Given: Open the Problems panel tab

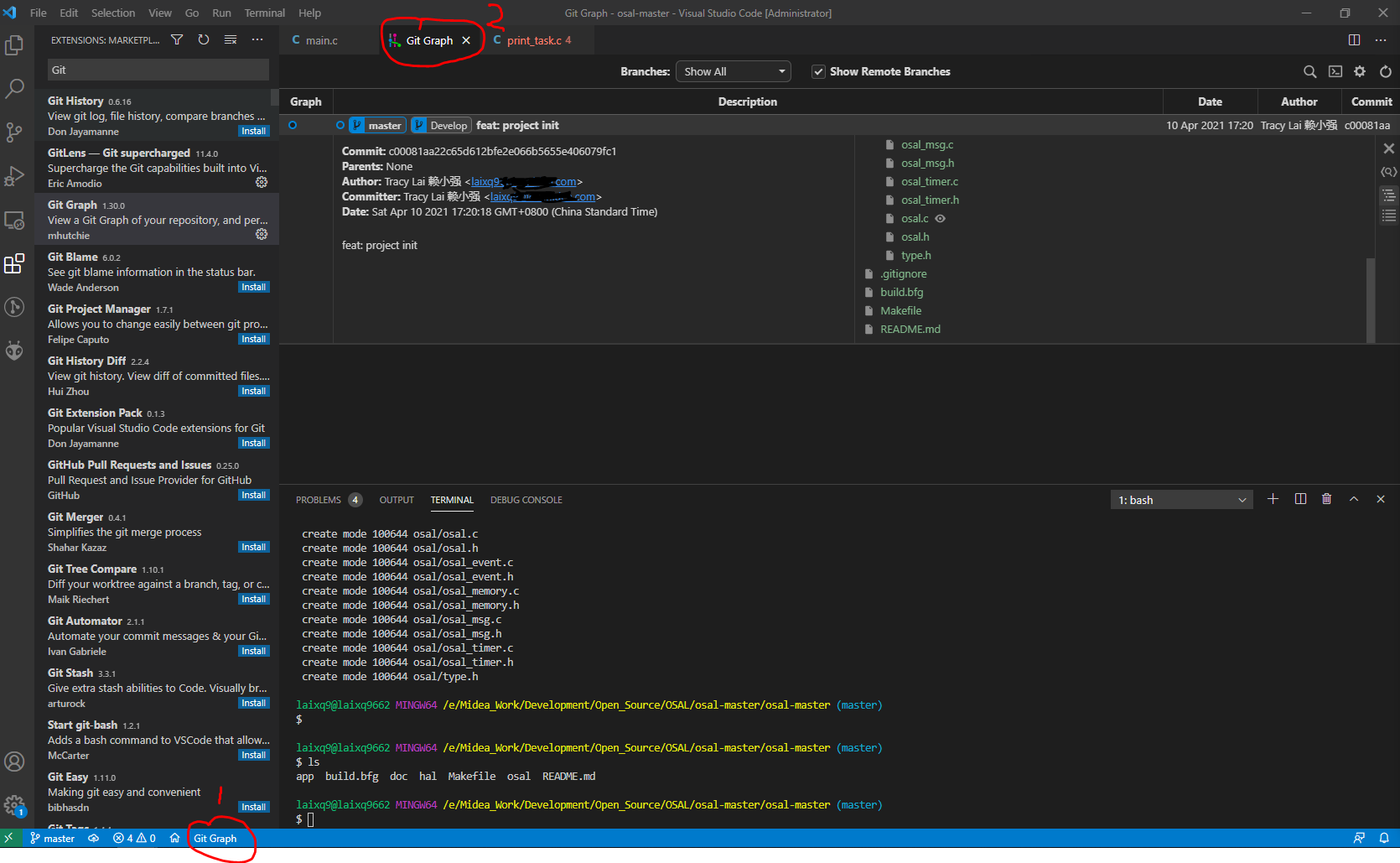Looking at the screenshot, I should click(329, 500).
